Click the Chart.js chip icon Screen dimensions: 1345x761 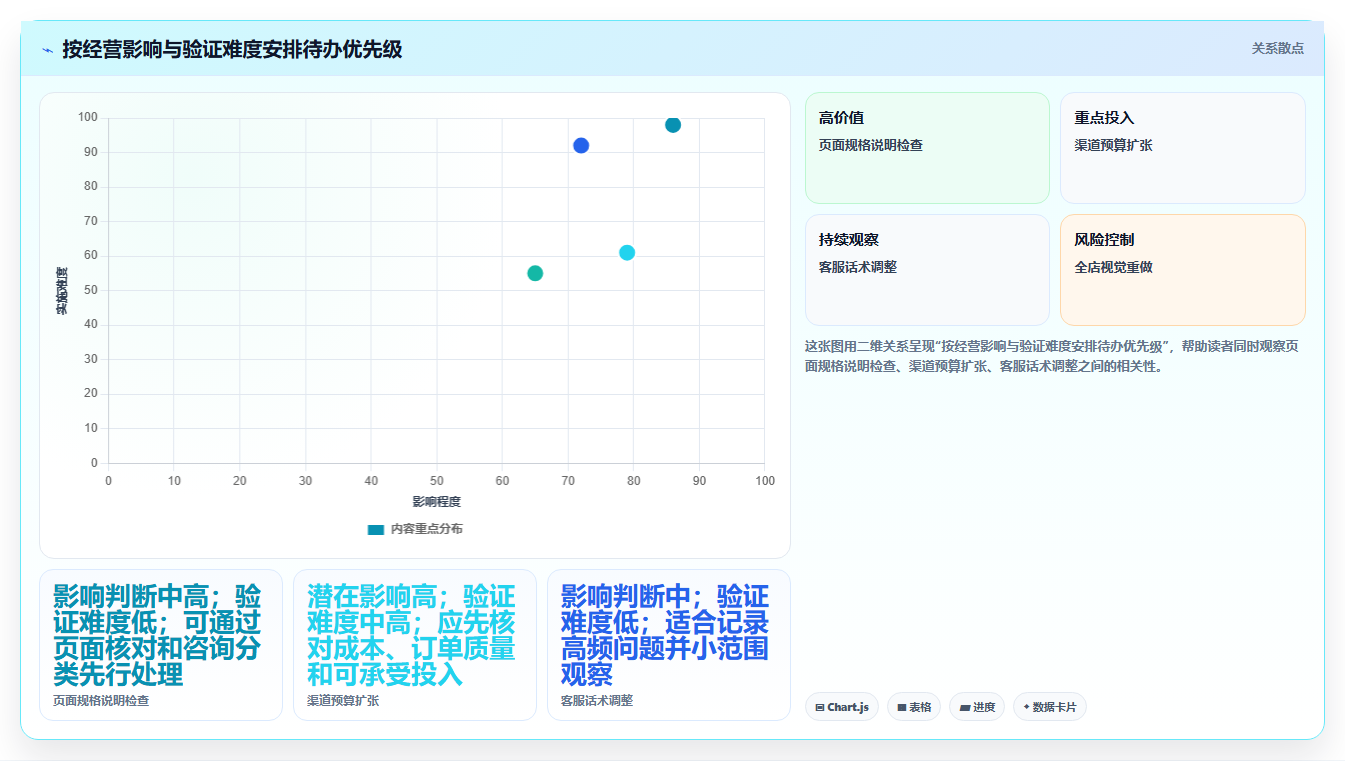point(820,708)
